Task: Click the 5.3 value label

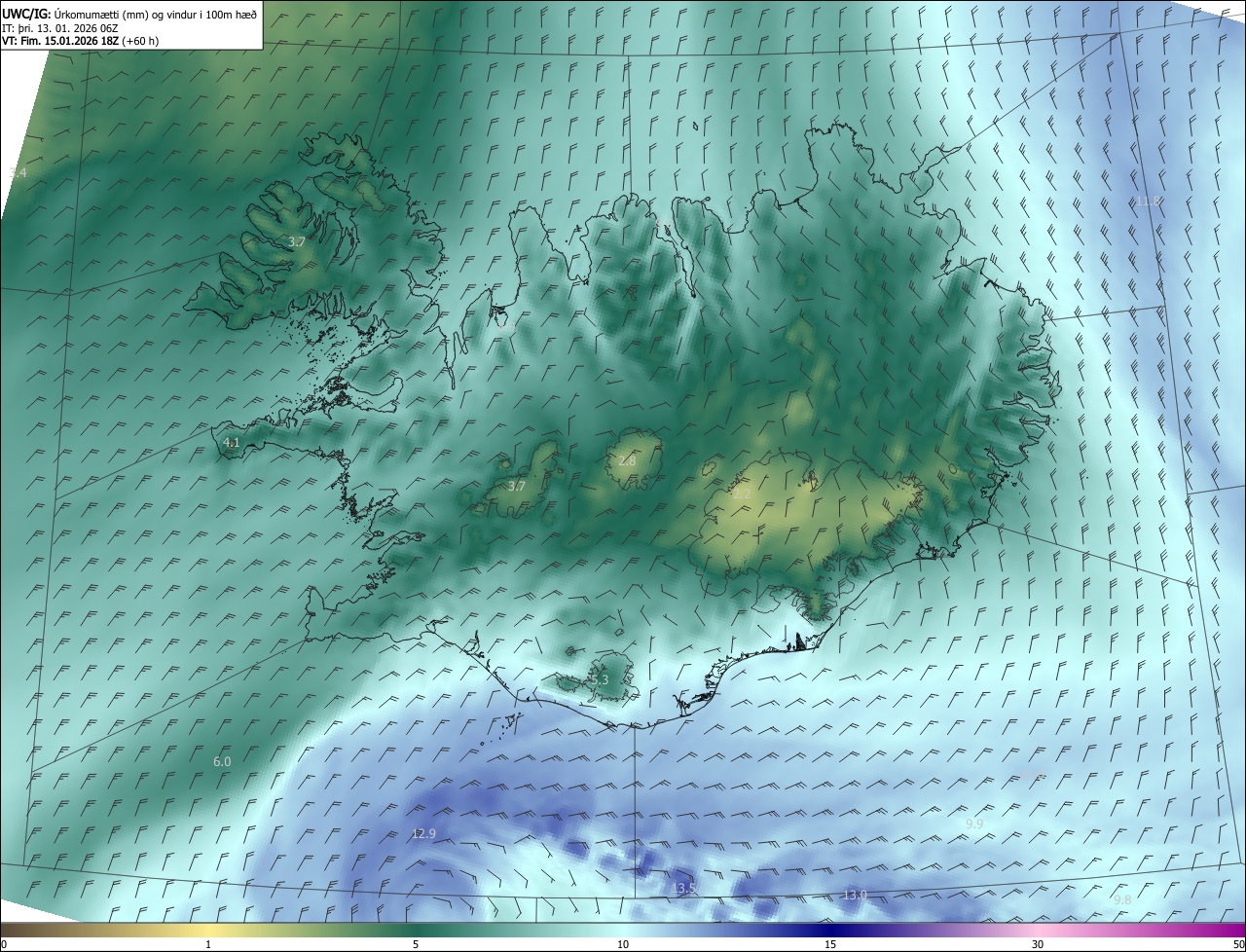Action: (599, 679)
